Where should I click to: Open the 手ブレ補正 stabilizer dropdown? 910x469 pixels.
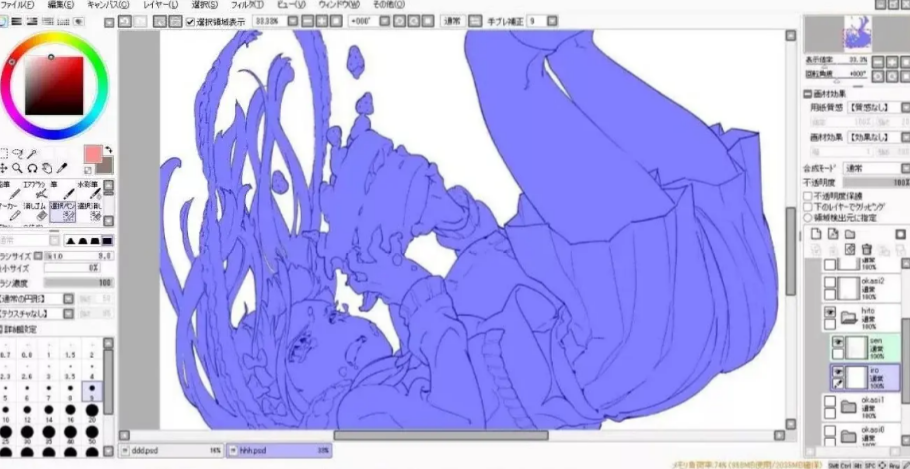tap(552, 21)
